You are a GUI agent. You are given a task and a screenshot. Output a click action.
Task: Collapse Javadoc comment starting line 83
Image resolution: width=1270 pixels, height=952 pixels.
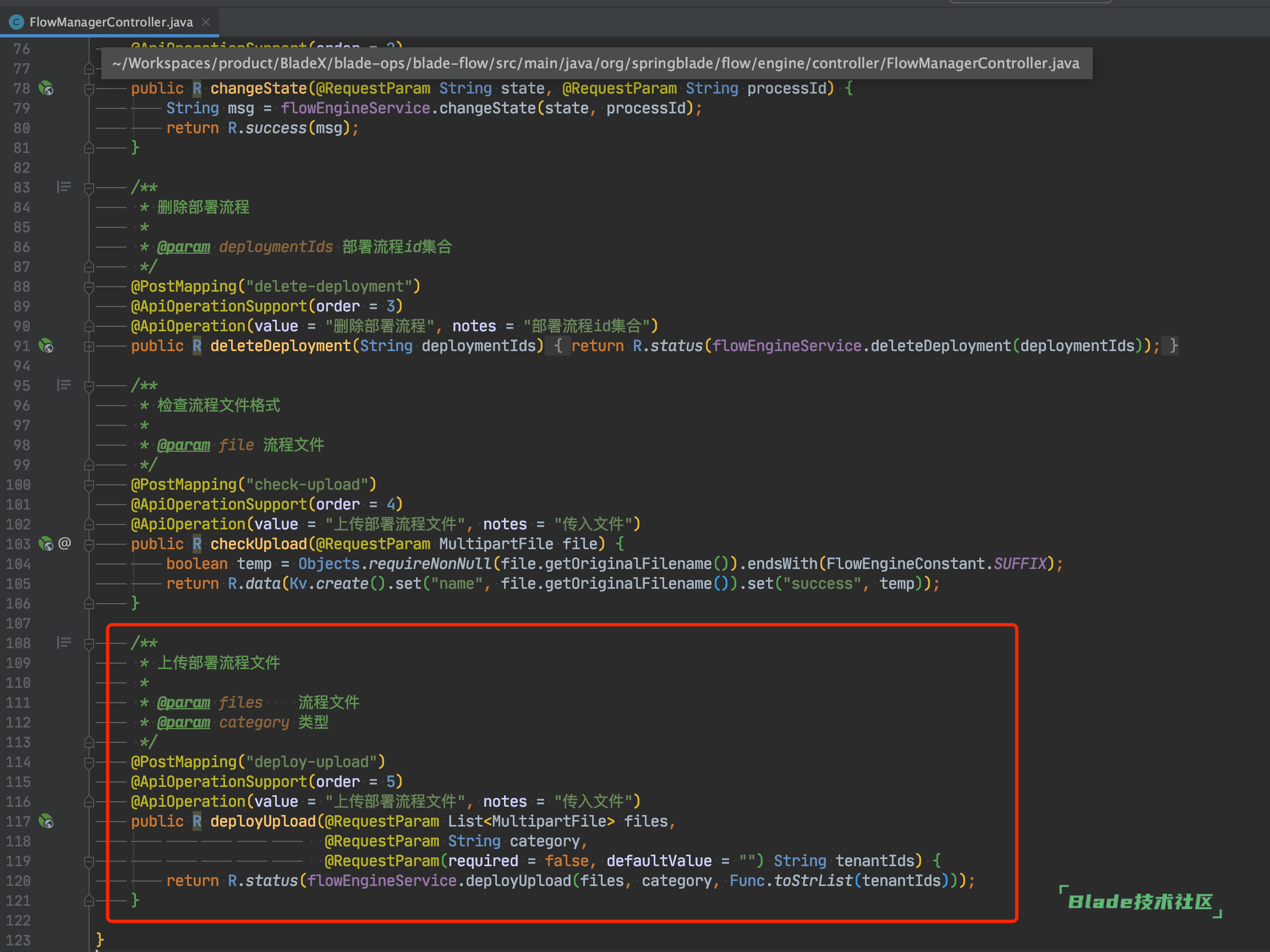(89, 188)
